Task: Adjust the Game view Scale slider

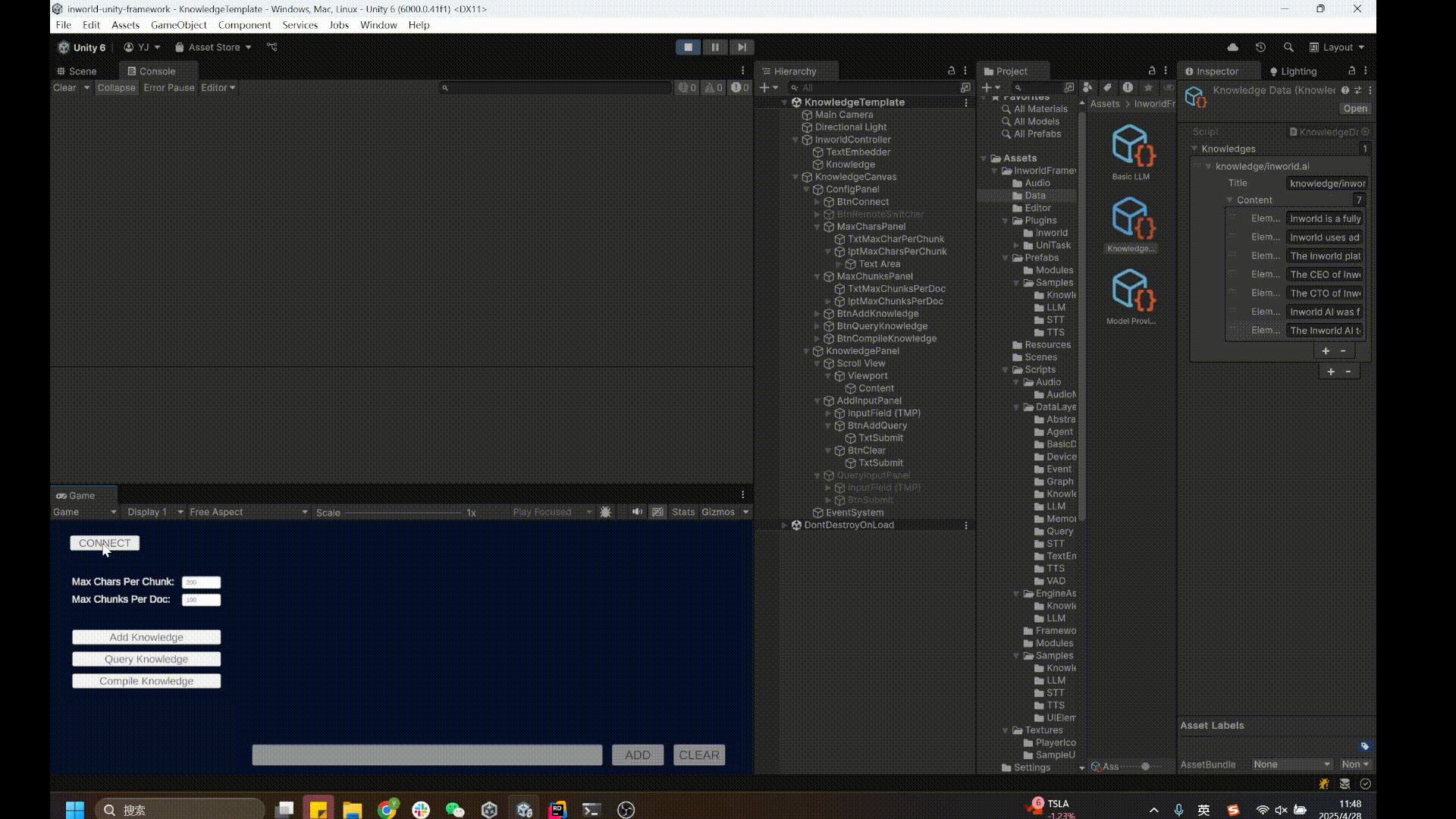Action: point(402,513)
